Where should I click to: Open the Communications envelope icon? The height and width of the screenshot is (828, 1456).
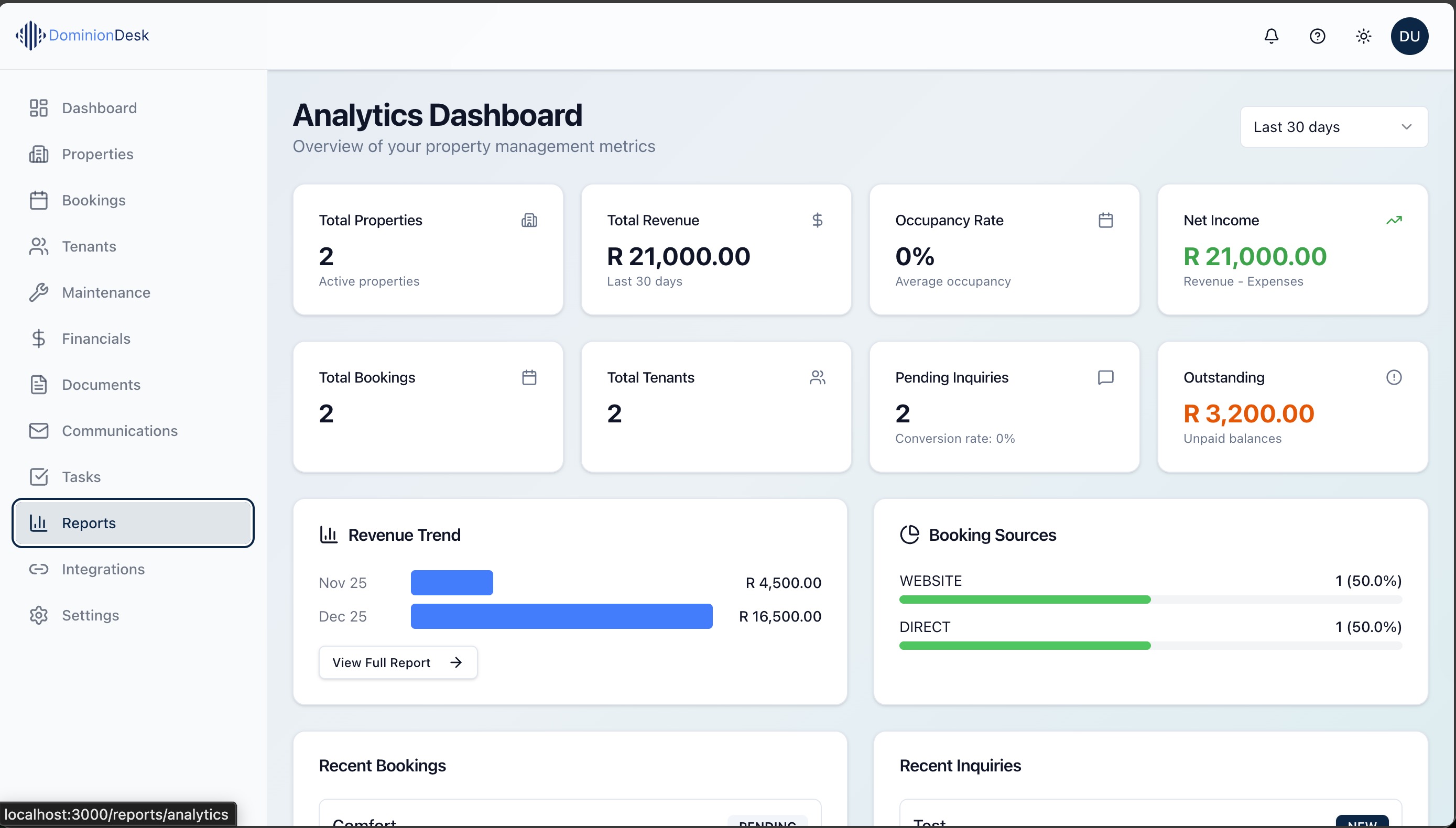[39, 430]
